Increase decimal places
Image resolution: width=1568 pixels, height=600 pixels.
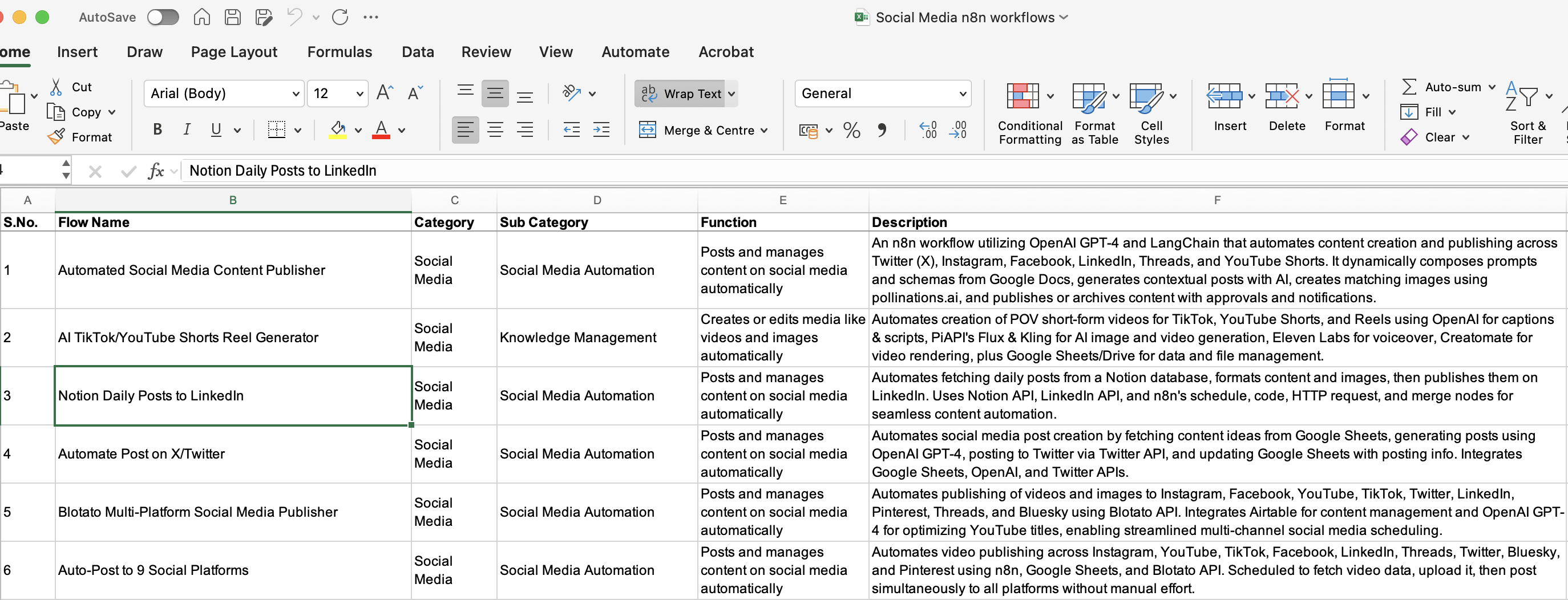(x=928, y=129)
